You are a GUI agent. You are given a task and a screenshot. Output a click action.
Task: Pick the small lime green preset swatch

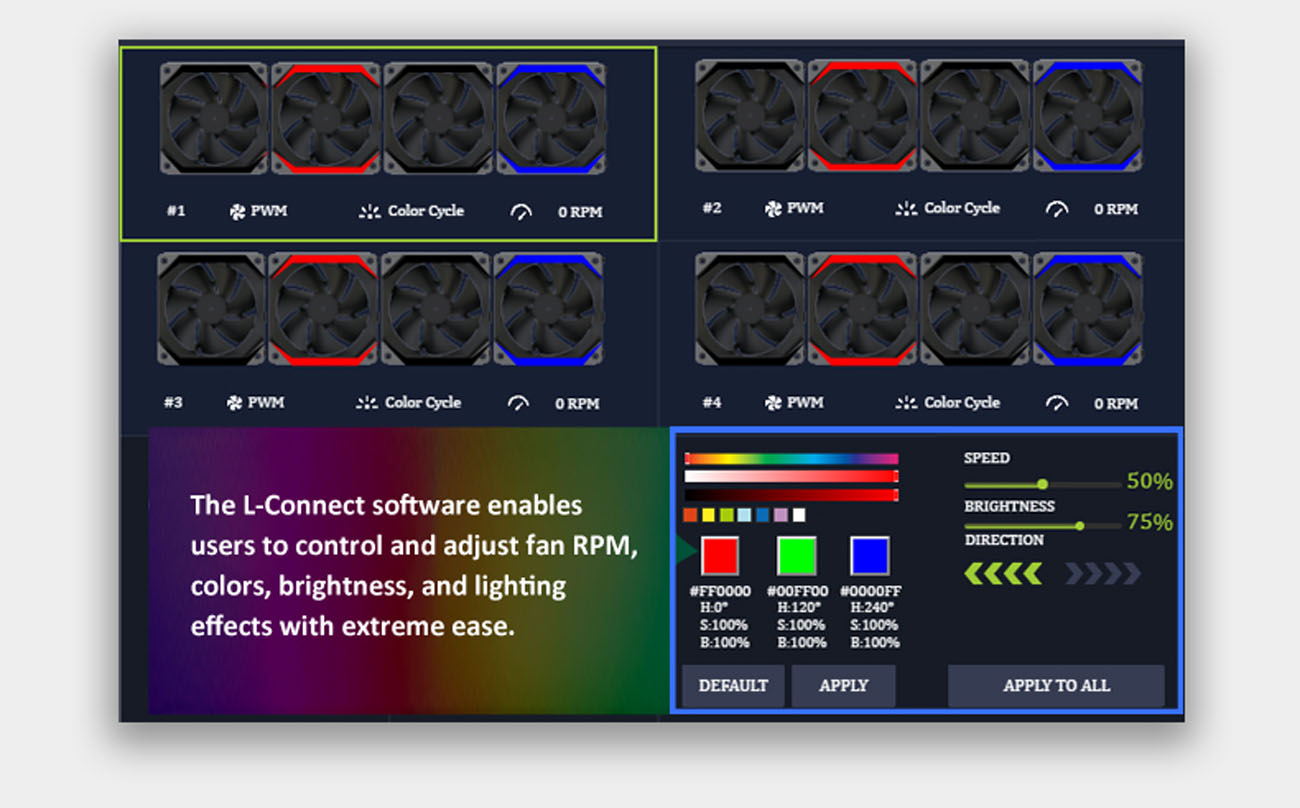point(727,515)
